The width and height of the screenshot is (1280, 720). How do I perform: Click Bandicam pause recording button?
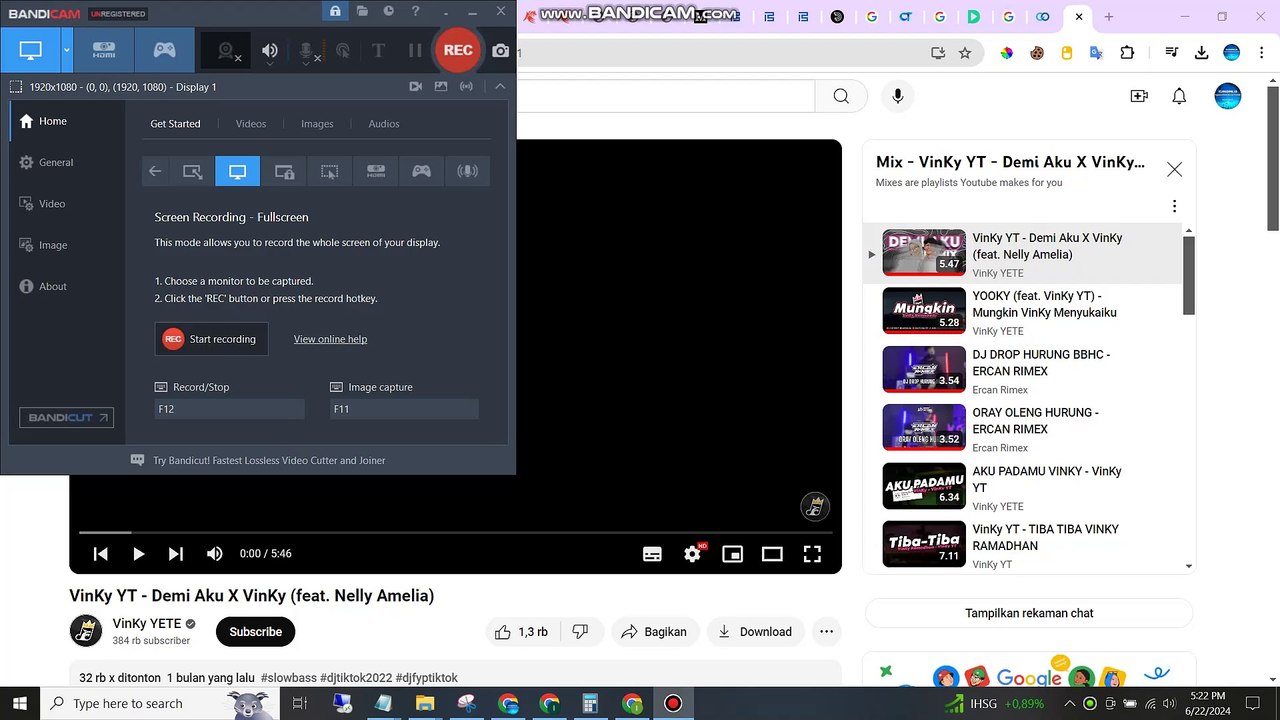point(415,51)
